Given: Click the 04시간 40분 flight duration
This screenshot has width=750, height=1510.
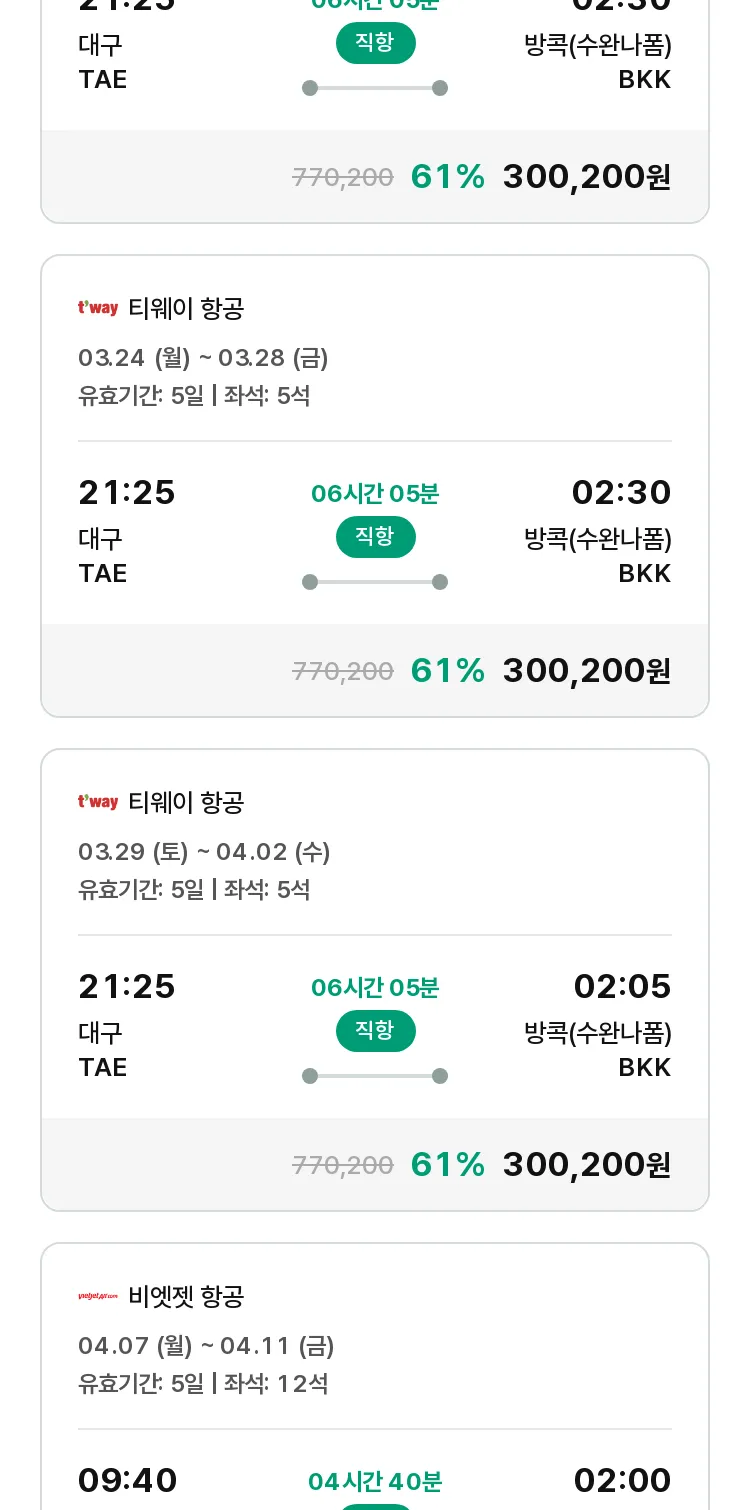Looking at the screenshot, I should (x=375, y=1481).
